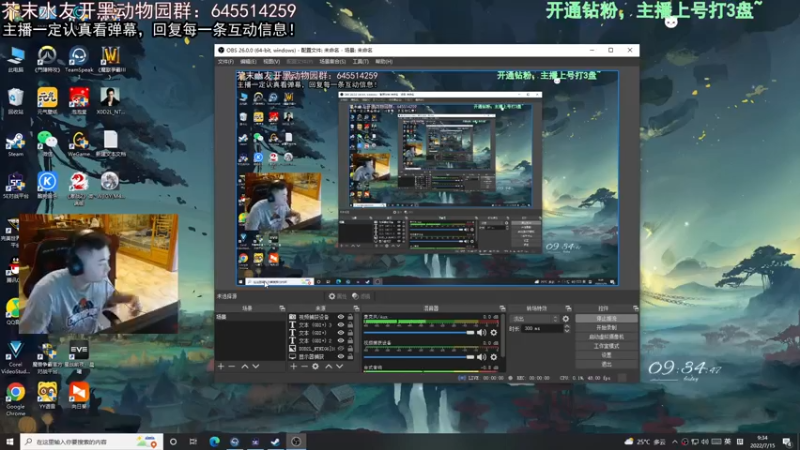Viewport: 800px width, 450px height.
Task: Click 启动虚拟摄像机 virtual camera button
Action: point(606,337)
